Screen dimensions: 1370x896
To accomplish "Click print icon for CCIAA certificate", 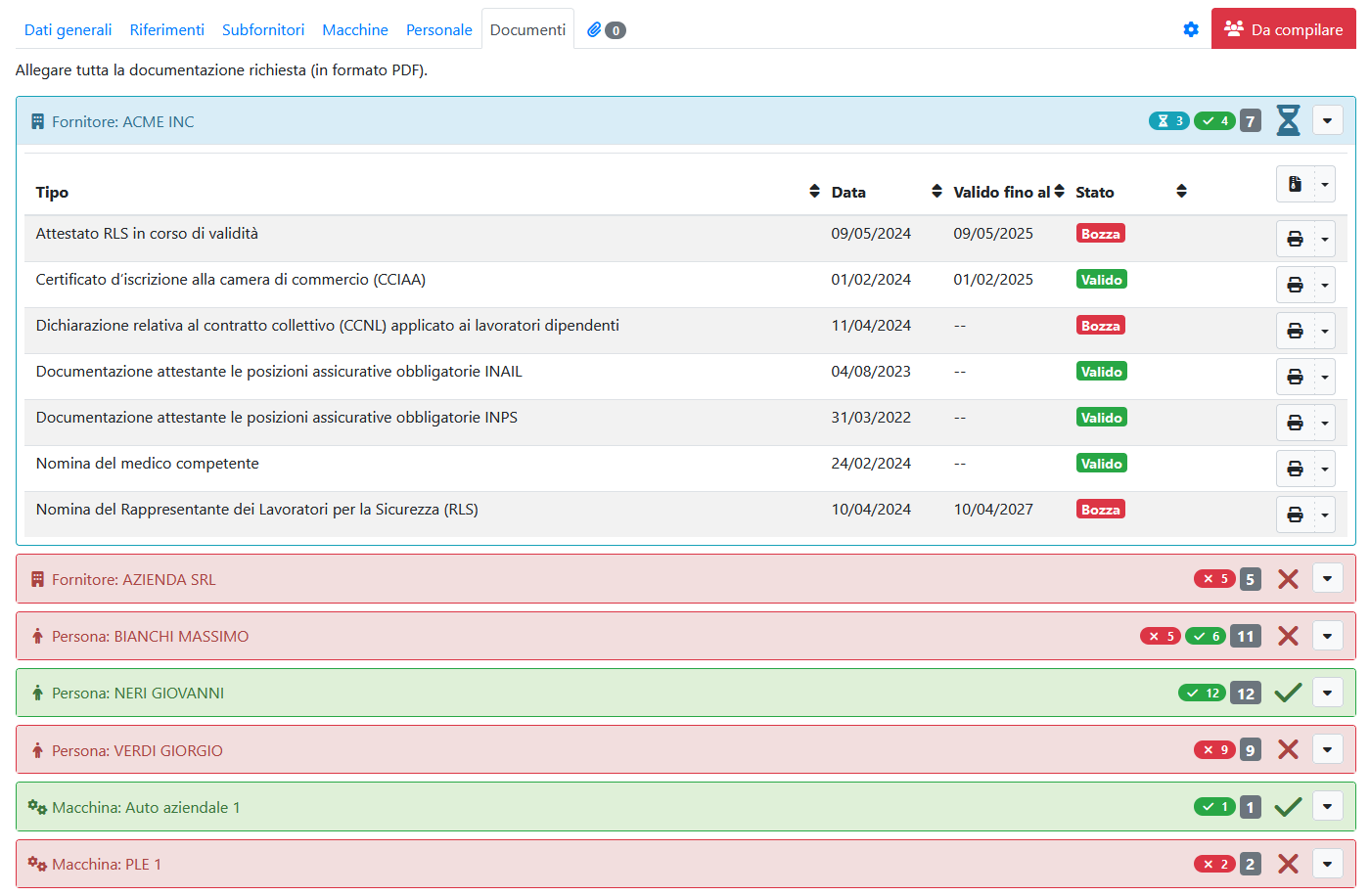I will (x=1295, y=285).
